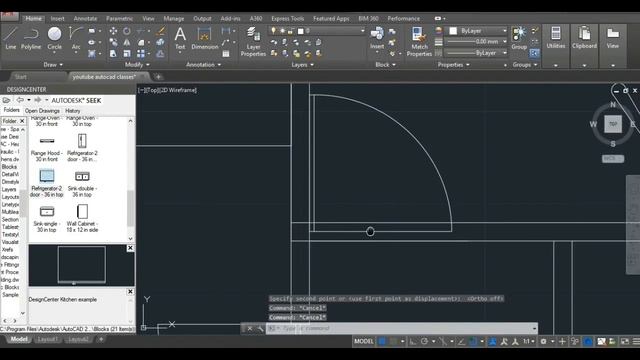Open the Insert ribbon tab
Image resolution: width=640 pixels, height=360 pixels.
[57, 18]
